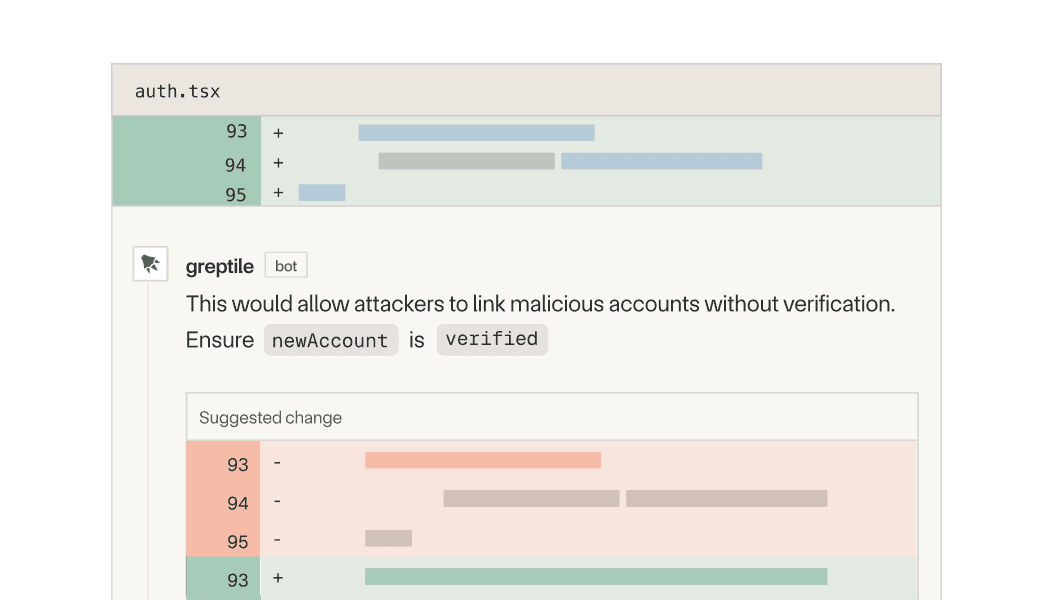Click the plus sign on top diff line 93
1050x600 pixels.
click(x=278, y=132)
